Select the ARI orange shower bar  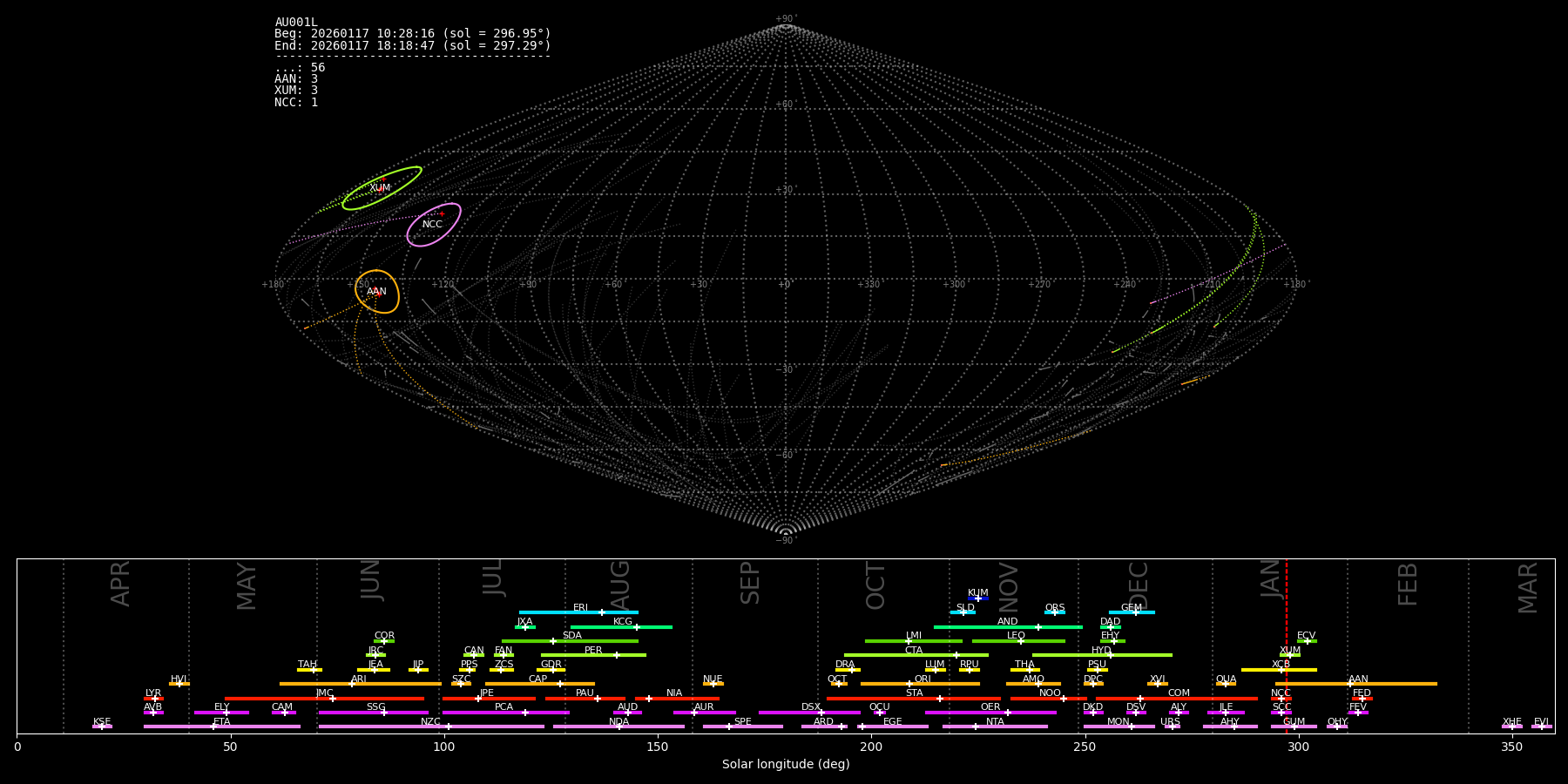point(361,684)
